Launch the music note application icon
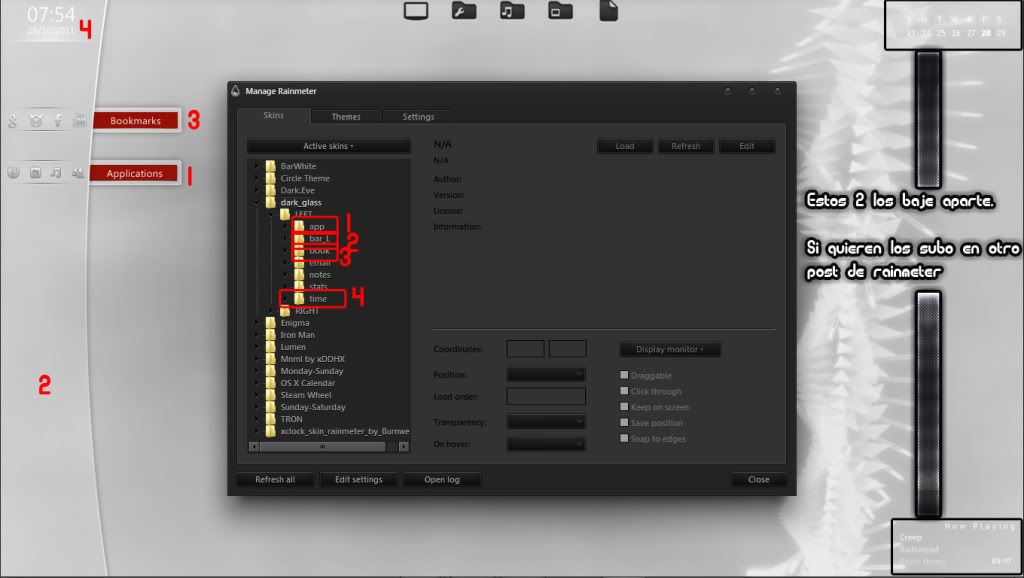1024x578 pixels. point(56,172)
